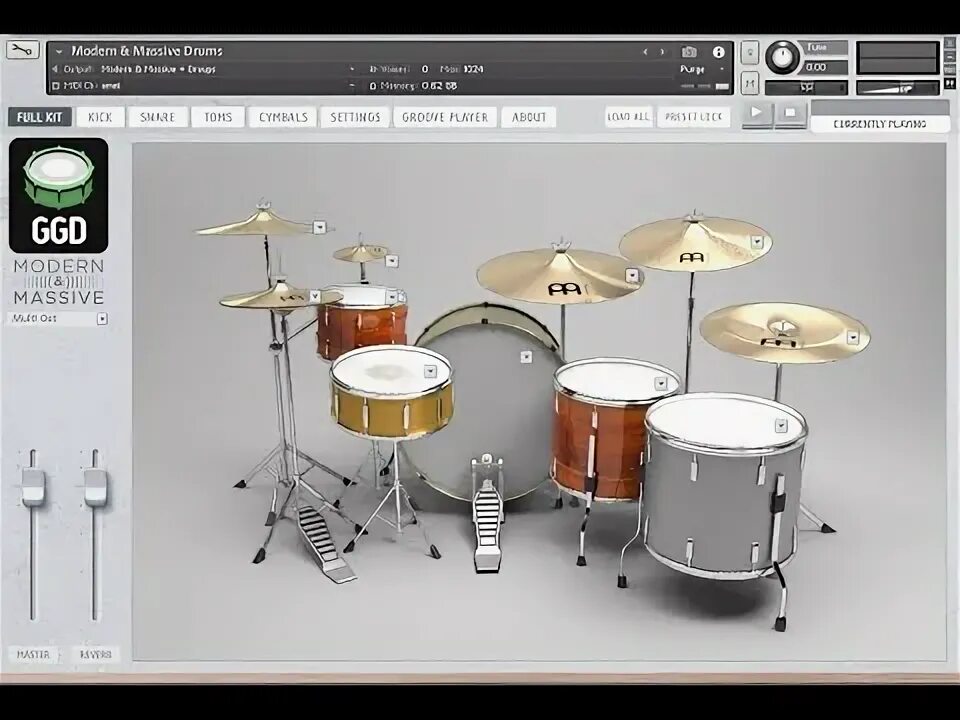Open the hi-hat cymbal dropdown

pyautogui.click(x=315, y=296)
